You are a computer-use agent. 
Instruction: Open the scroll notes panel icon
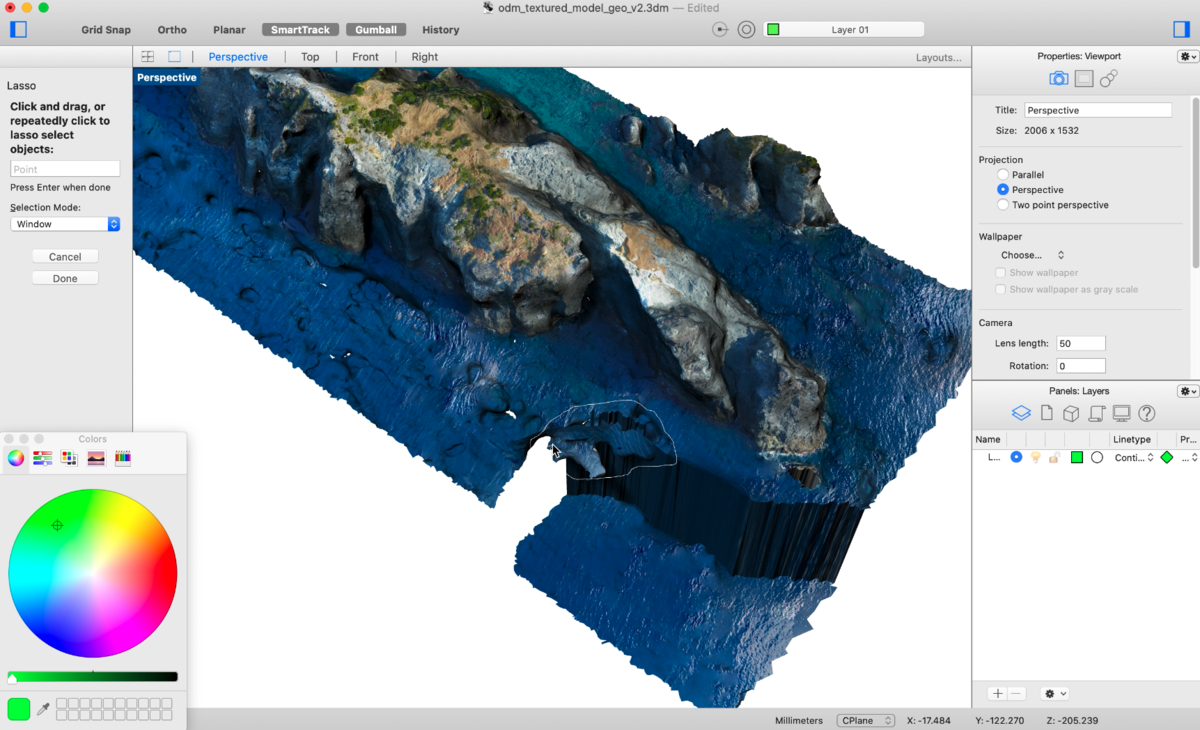(x=1096, y=413)
